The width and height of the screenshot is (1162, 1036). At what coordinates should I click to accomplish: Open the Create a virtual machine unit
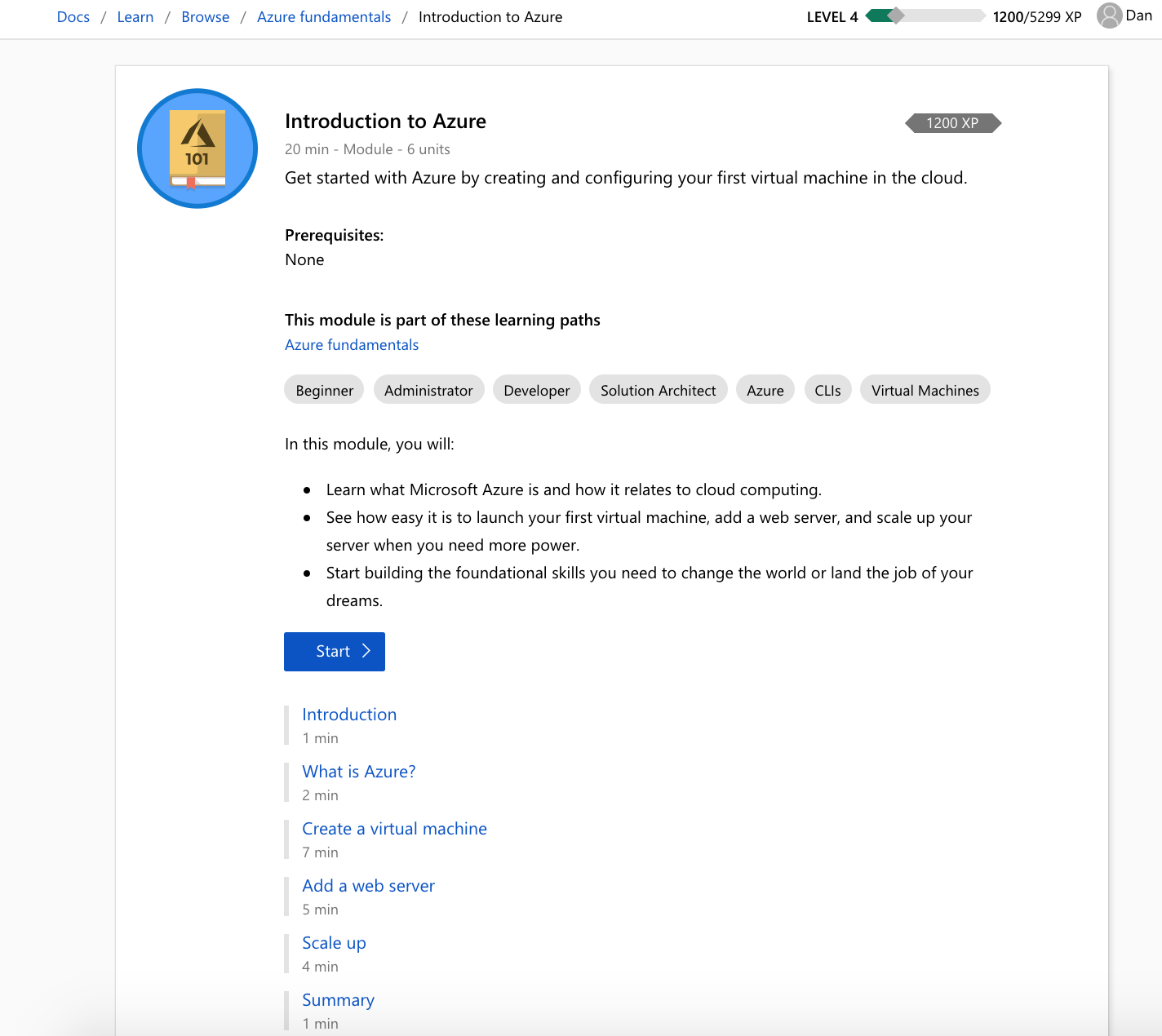point(394,828)
